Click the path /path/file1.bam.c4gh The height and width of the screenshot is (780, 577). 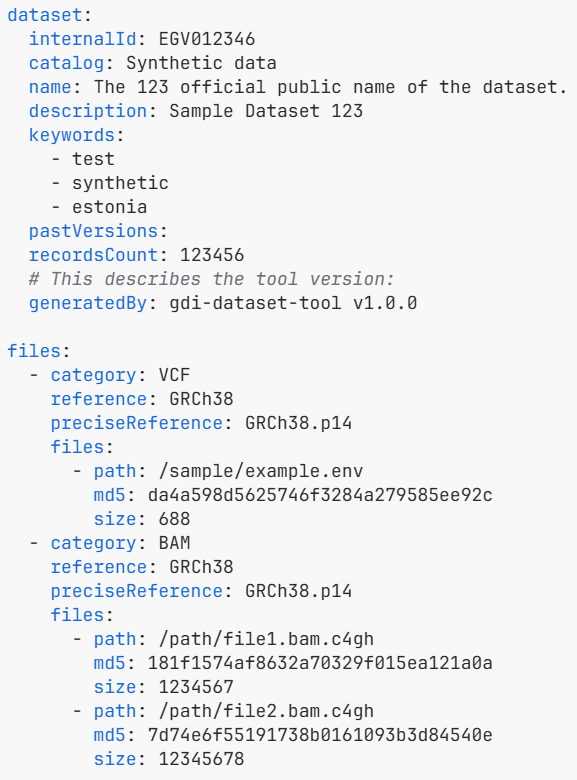(266, 639)
